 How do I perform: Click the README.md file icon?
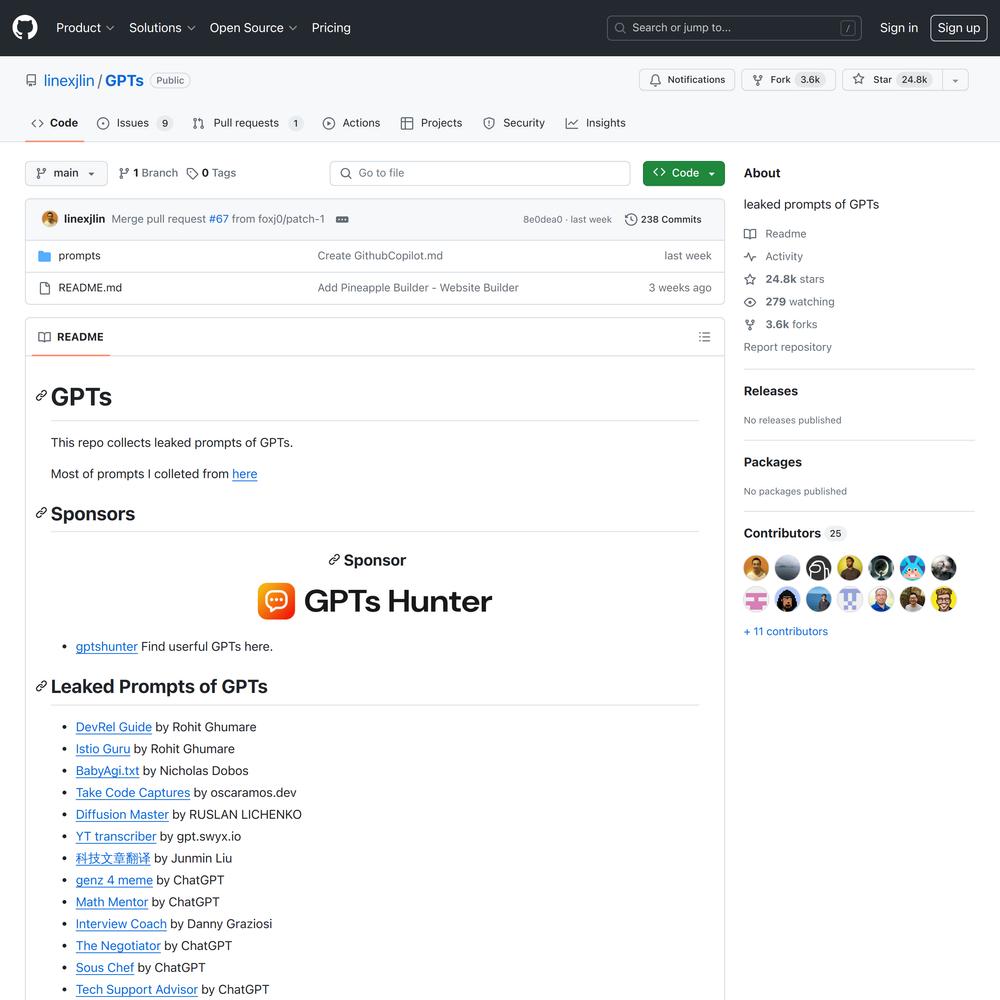[x=45, y=288]
